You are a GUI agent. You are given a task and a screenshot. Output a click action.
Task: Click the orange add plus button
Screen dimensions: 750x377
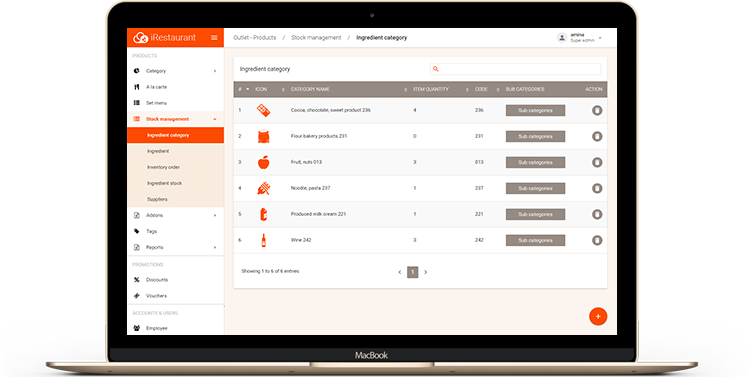[x=598, y=316]
